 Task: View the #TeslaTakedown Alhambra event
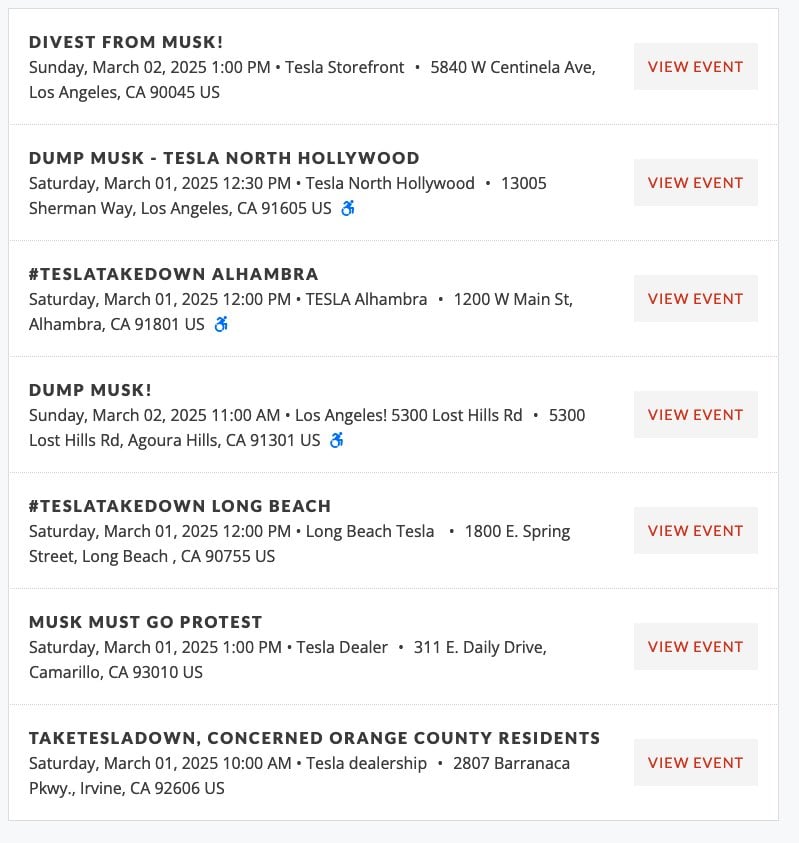point(695,299)
